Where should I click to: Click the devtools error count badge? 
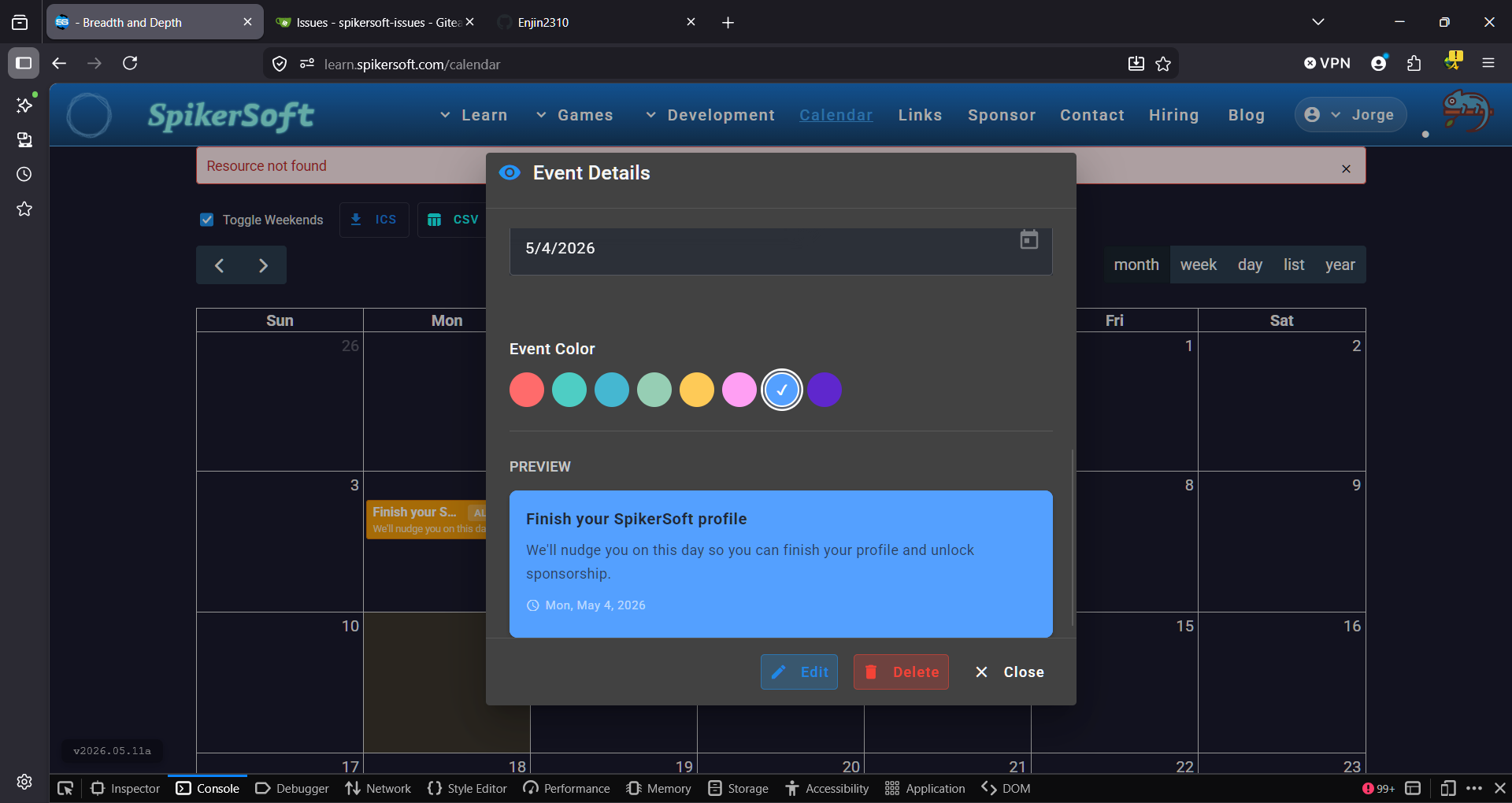click(x=1378, y=788)
